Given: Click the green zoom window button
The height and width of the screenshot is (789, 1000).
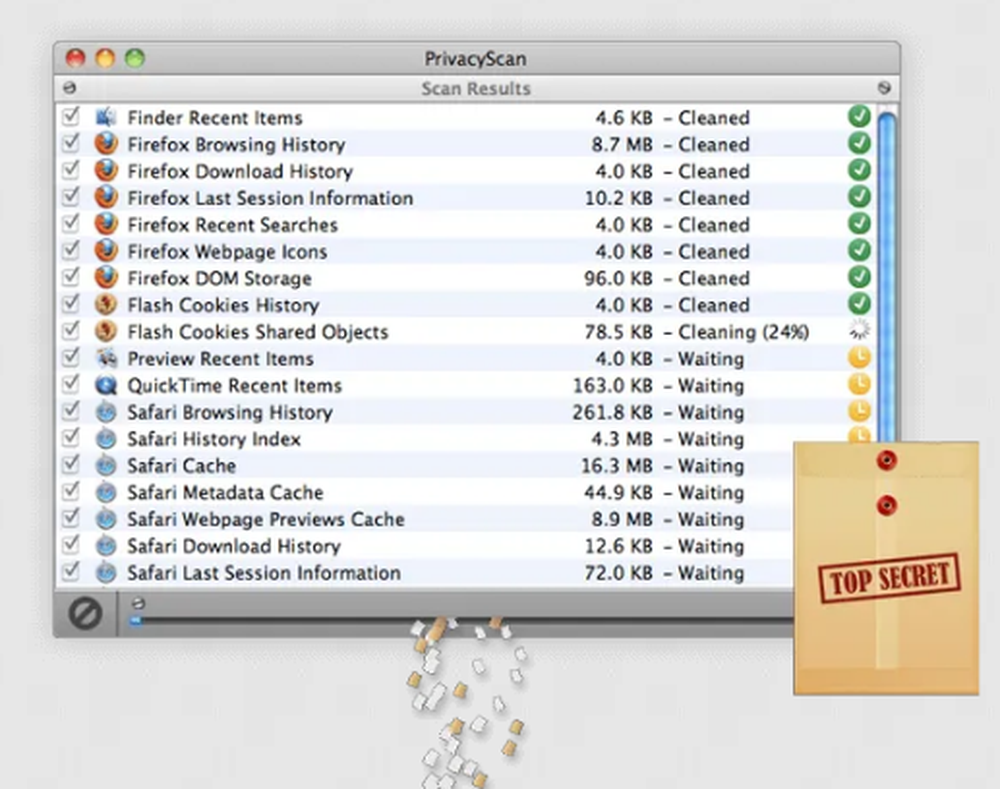Looking at the screenshot, I should (x=135, y=58).
